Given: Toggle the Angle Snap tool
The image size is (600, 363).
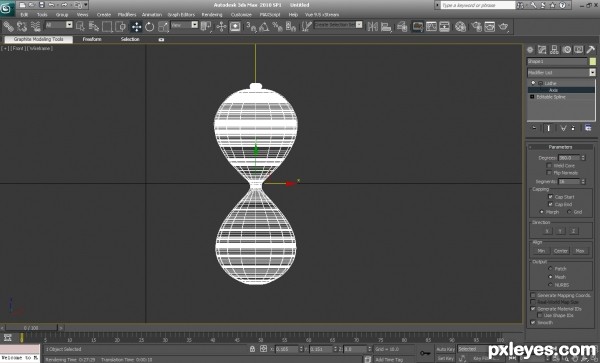Looking at the screenshot, I should (x=264, y=26).
